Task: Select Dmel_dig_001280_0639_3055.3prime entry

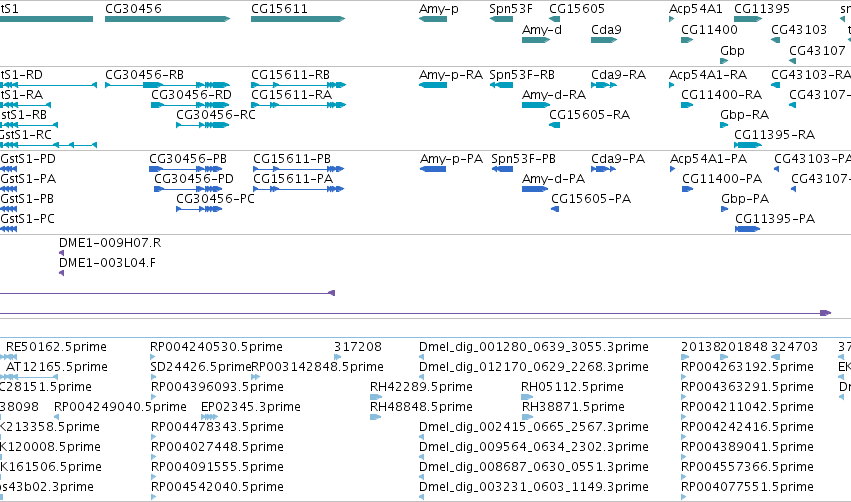Action: point(534,347)
